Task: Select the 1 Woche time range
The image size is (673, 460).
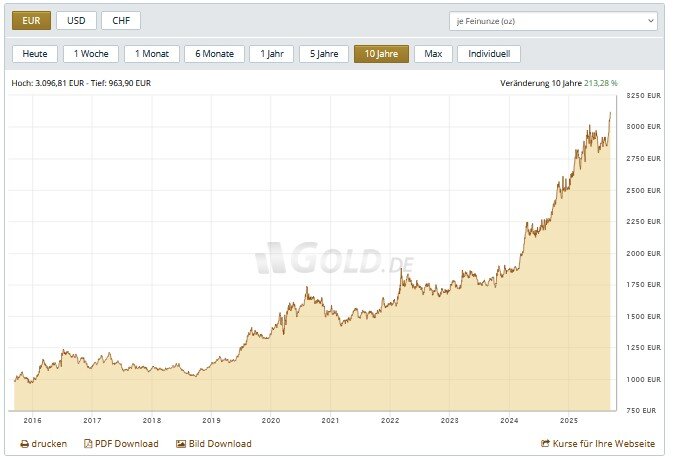Action: click(x=91, y=54)
